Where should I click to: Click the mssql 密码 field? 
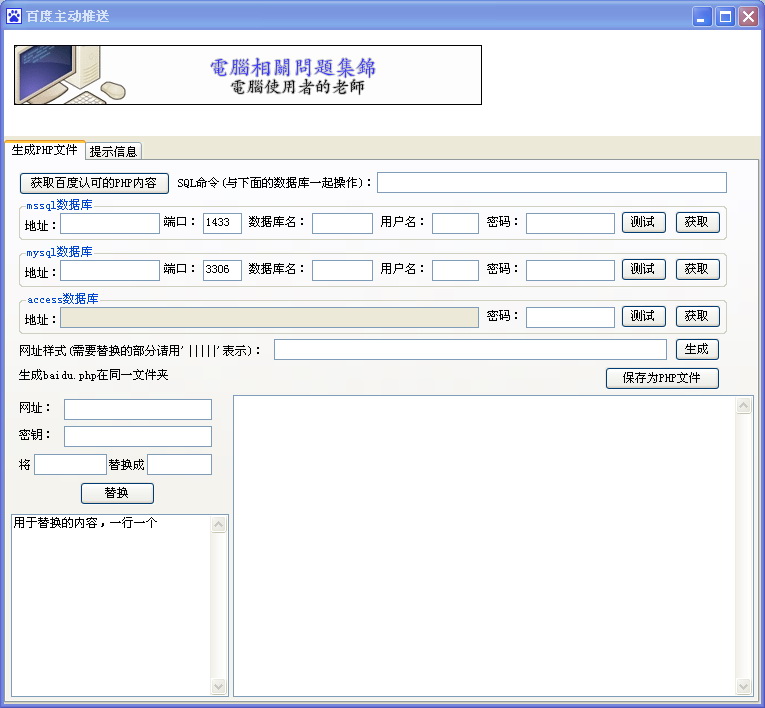pyautogui.click(x=570, y=223)
